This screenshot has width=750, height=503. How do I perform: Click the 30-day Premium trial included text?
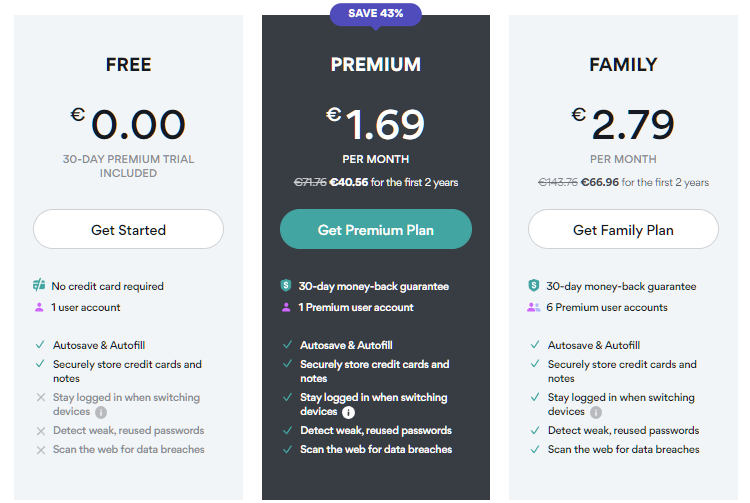[128, 166]
